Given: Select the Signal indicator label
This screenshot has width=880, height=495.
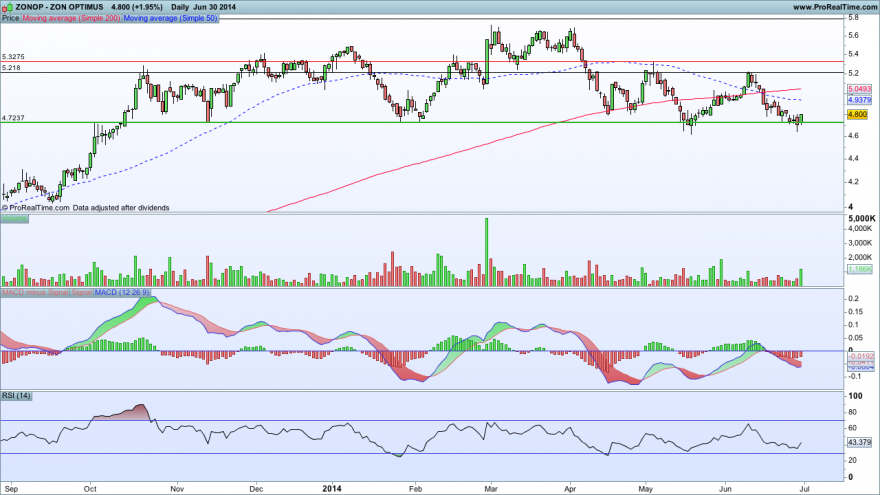Looking at the screenshot, I should [81, 292].
